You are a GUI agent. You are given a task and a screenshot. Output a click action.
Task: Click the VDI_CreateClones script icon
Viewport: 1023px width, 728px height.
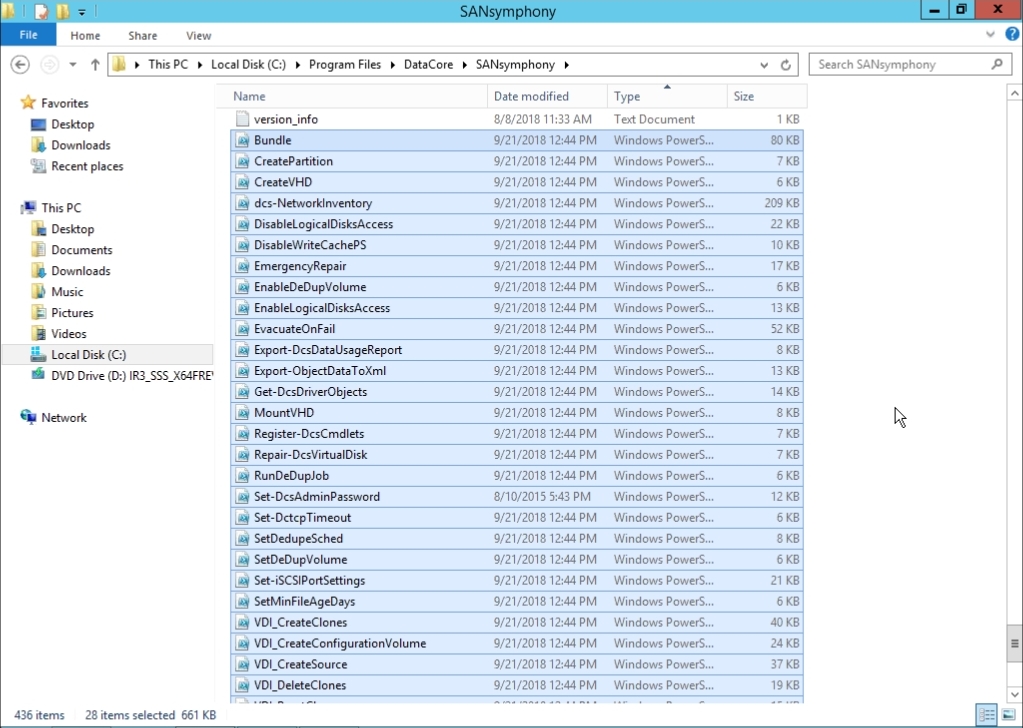click(242, 622)
